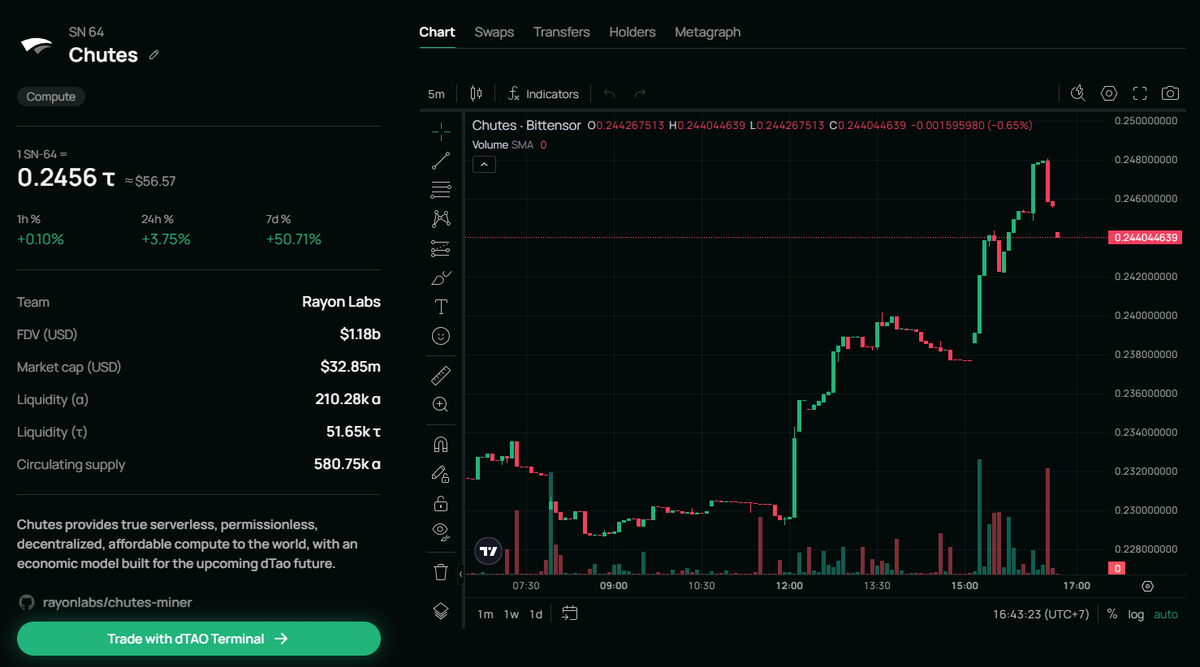Image resolution: width=1200 pixels, height=667 pixels.
Task: Toggle auto scale mode
Action: [1166, 614]
